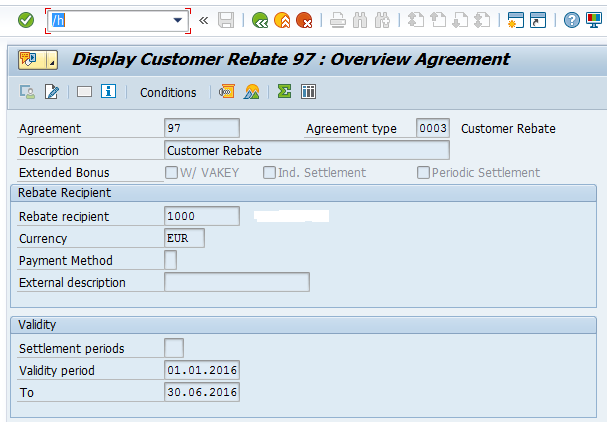This screenshot has height=422, width=607.
Task: Click the Rebate recipient field 1000
Action: (202, 216)
